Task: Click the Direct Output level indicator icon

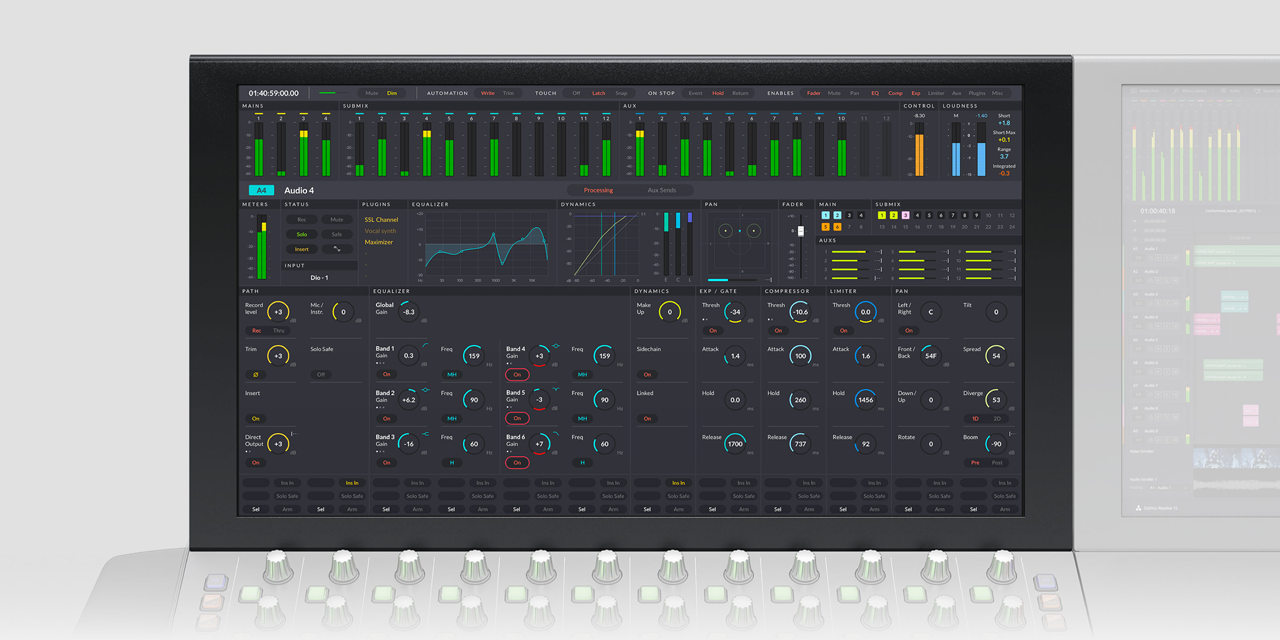Action: 293,434
